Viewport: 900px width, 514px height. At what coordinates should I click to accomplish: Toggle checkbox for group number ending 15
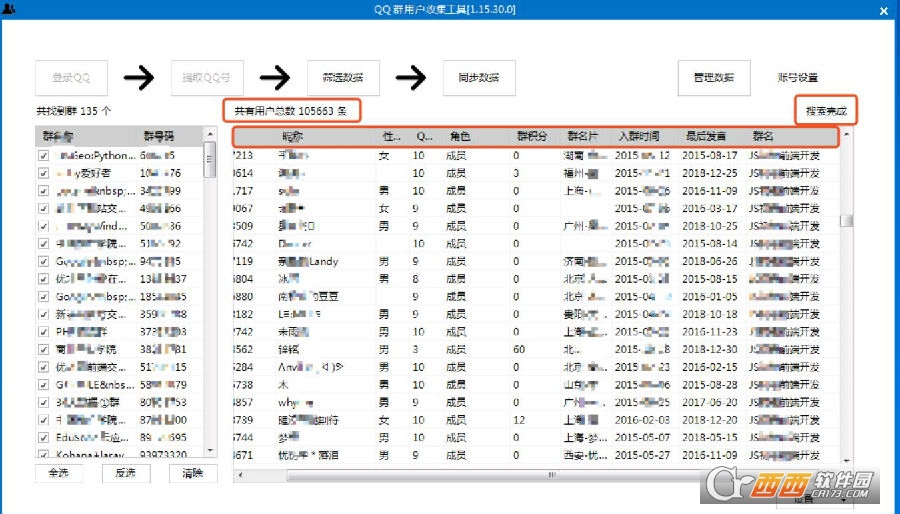(x=44, y=367)
